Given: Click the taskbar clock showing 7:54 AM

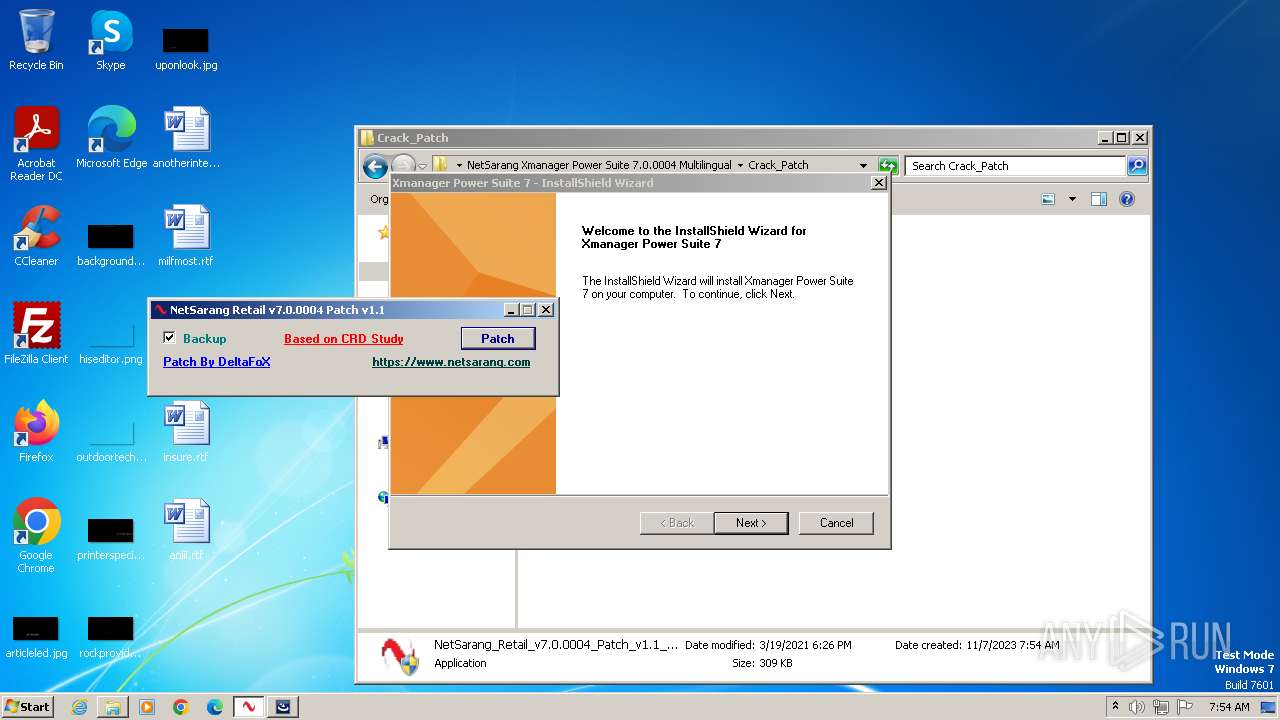Looking at the screenshot, I should (1229, 707).
